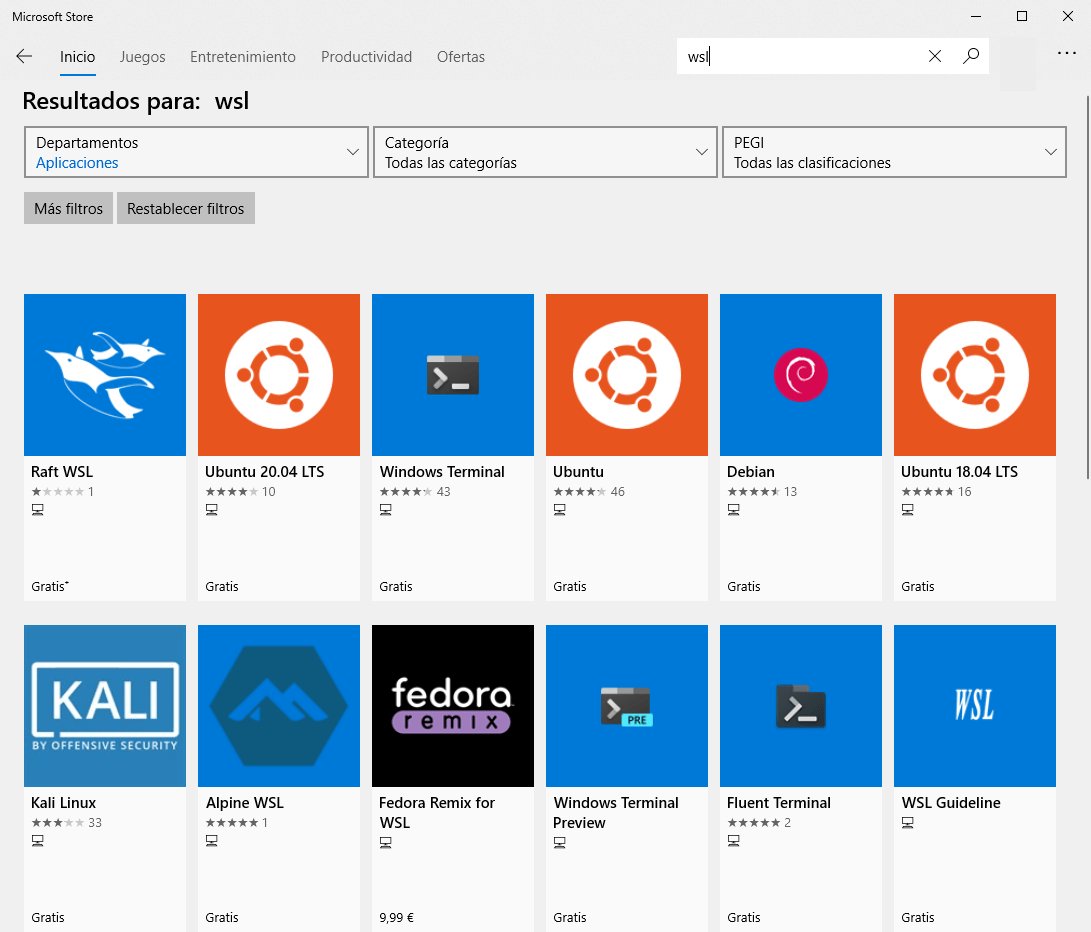Image resolution: width=1091 pixels, height=932 pixels.
Task: Click the vertical scrollbar thumb
Action: 1088,287
